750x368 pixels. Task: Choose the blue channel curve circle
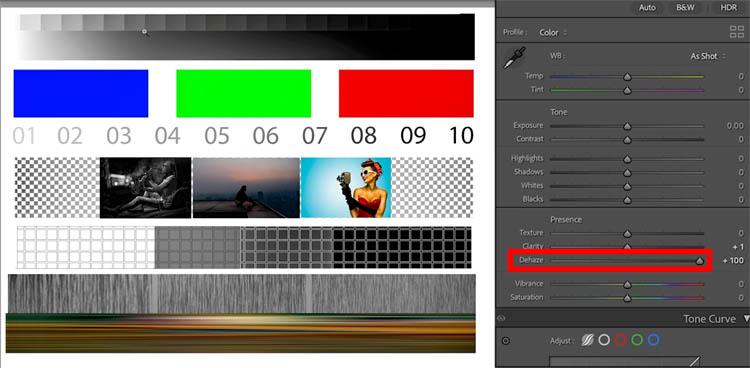pos(653,340)
